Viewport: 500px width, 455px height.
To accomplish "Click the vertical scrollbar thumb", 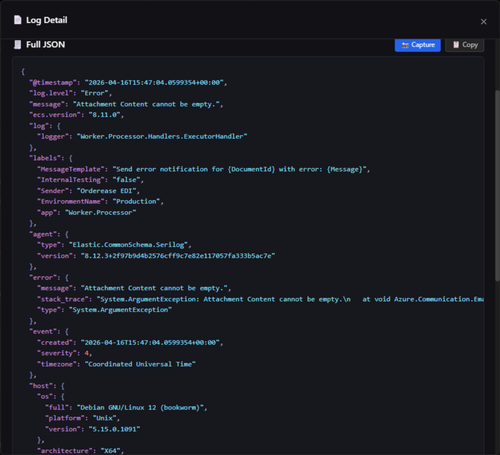I will coord(497,185).
